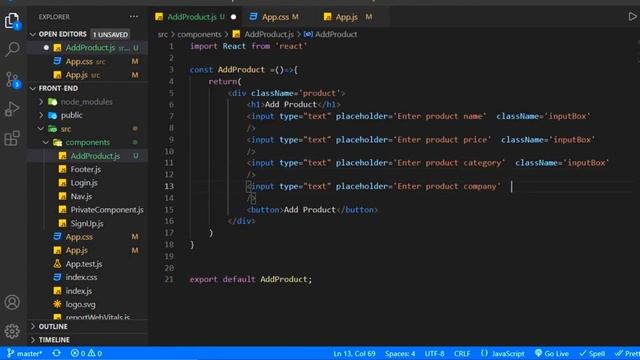The height and width of the screenshot is (360, 640).
Task: Expand the Outline section
Action: tap(53, 327)
